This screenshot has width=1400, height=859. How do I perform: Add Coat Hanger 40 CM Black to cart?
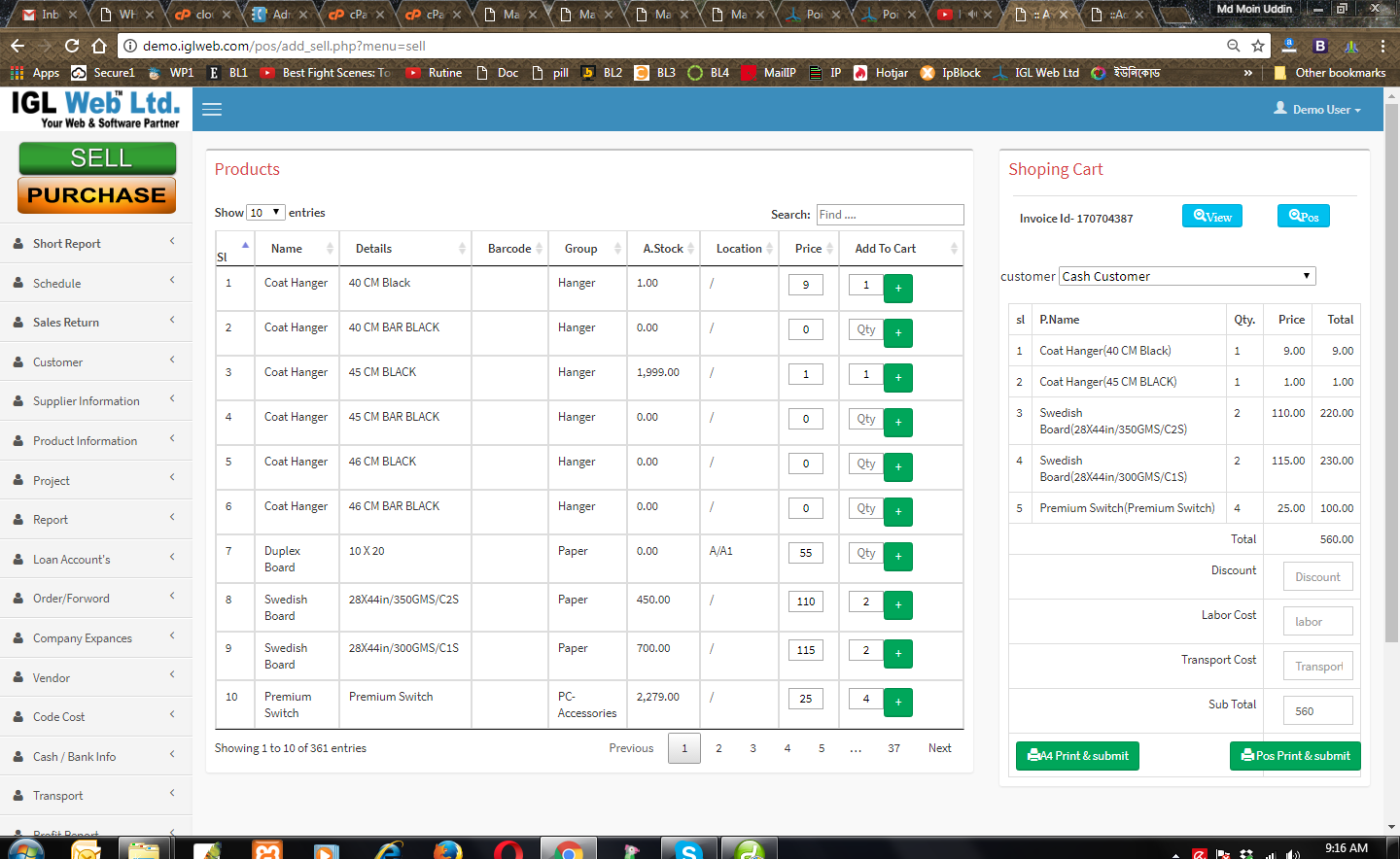pos(897,289)
